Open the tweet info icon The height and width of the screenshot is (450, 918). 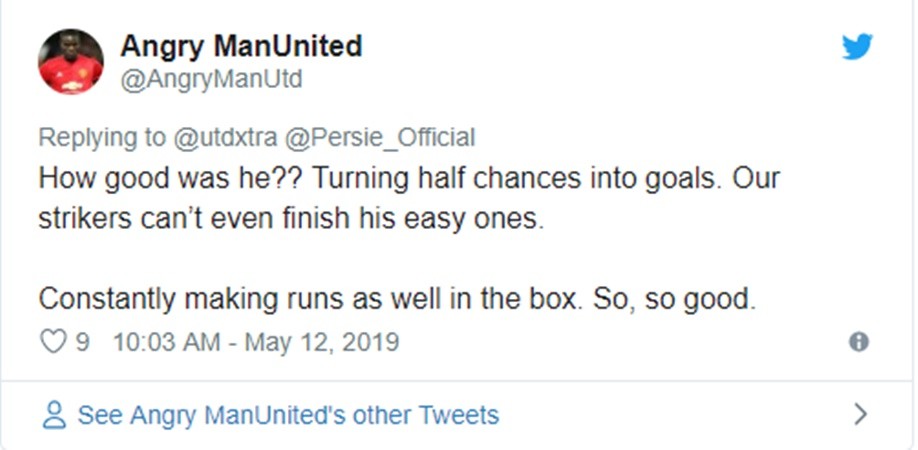point(858,342)
